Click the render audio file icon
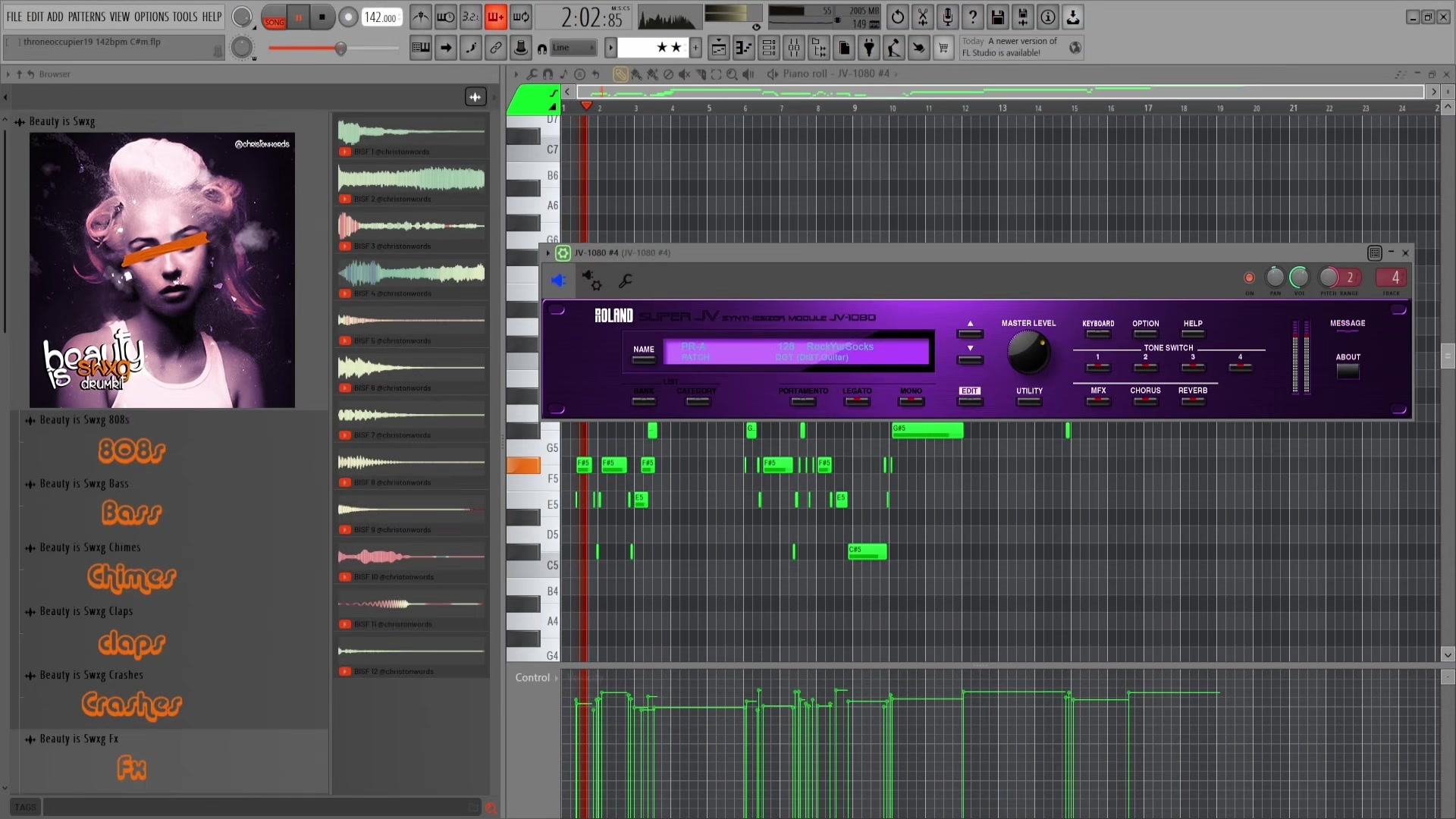 tap(1023, 17)
